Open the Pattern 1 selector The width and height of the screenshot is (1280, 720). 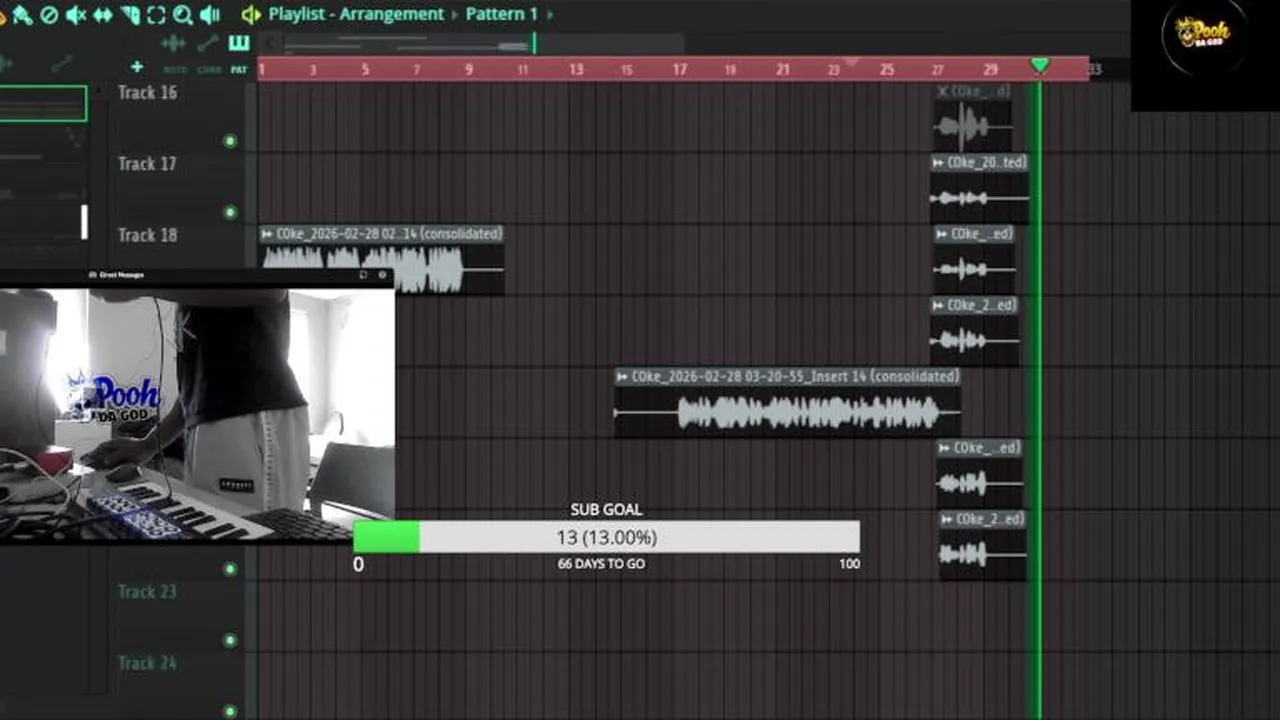pyautogui.click(x=501, y=14)
